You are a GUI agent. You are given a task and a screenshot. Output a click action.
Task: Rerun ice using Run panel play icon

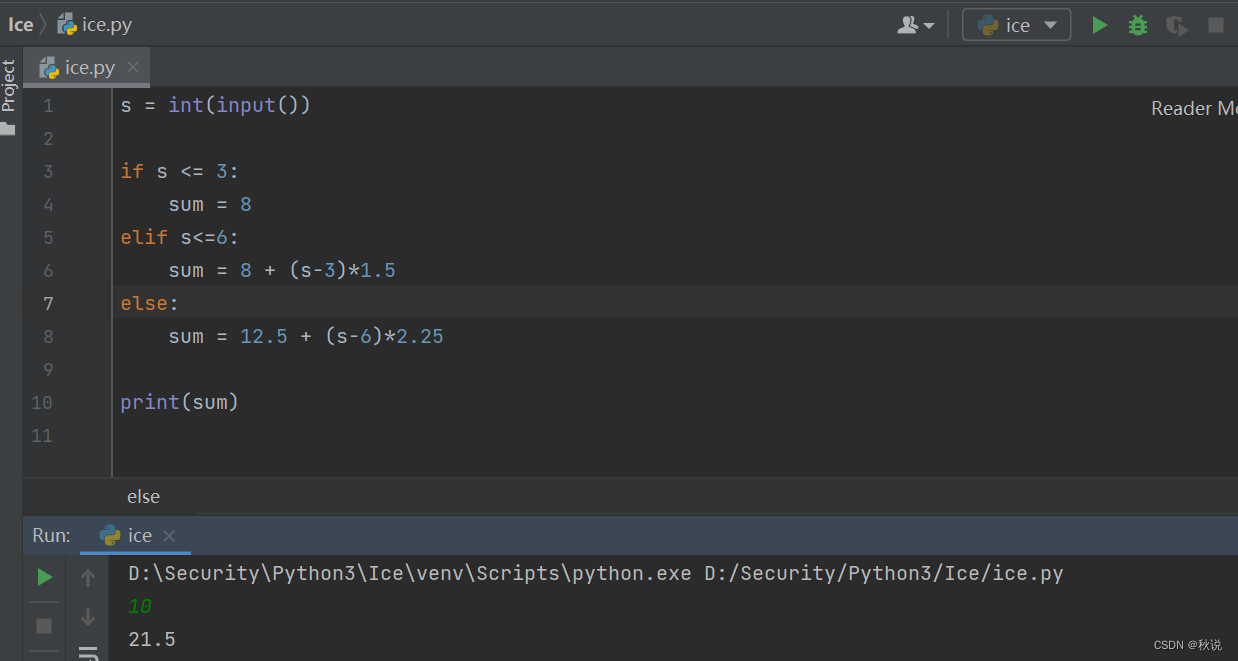tap(44, 577)
